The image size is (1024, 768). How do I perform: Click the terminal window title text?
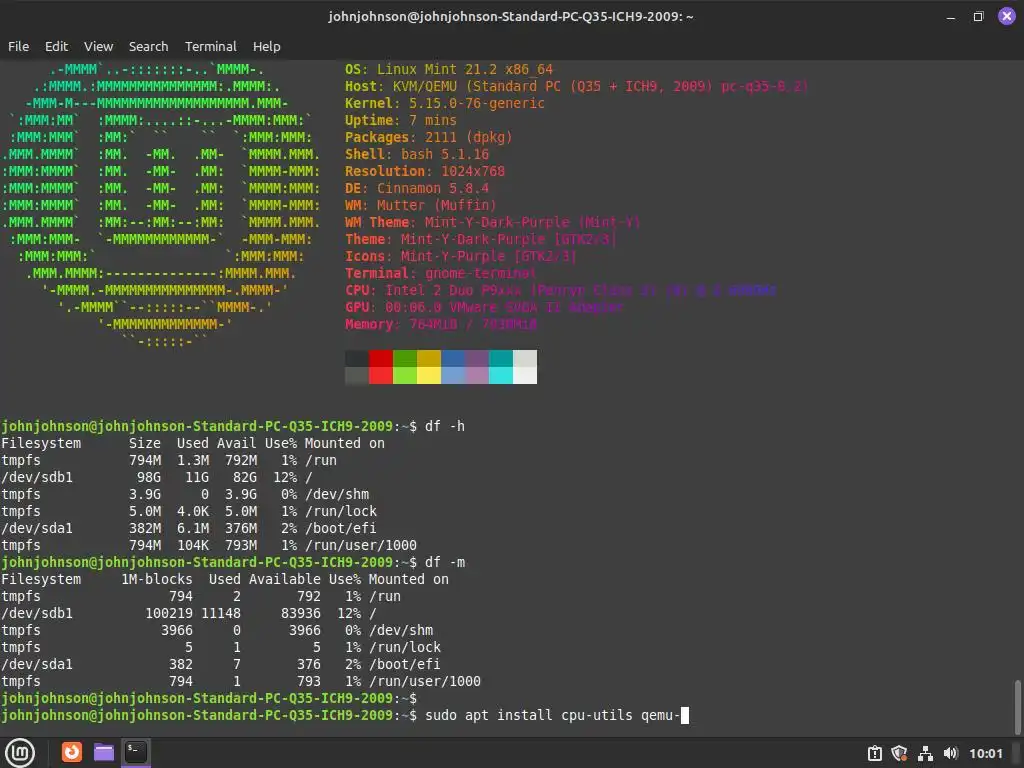(x=511, y=16)
